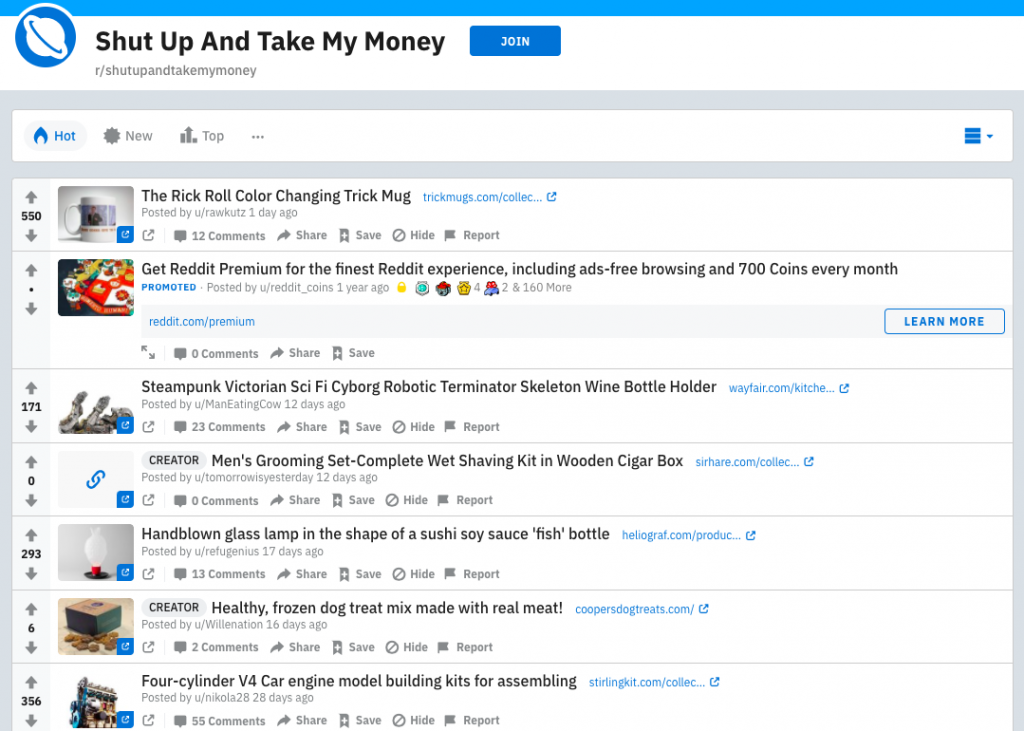
Task: Open external link icon under dog treat post
Action: pyautogui.click(x=148, y=647)
